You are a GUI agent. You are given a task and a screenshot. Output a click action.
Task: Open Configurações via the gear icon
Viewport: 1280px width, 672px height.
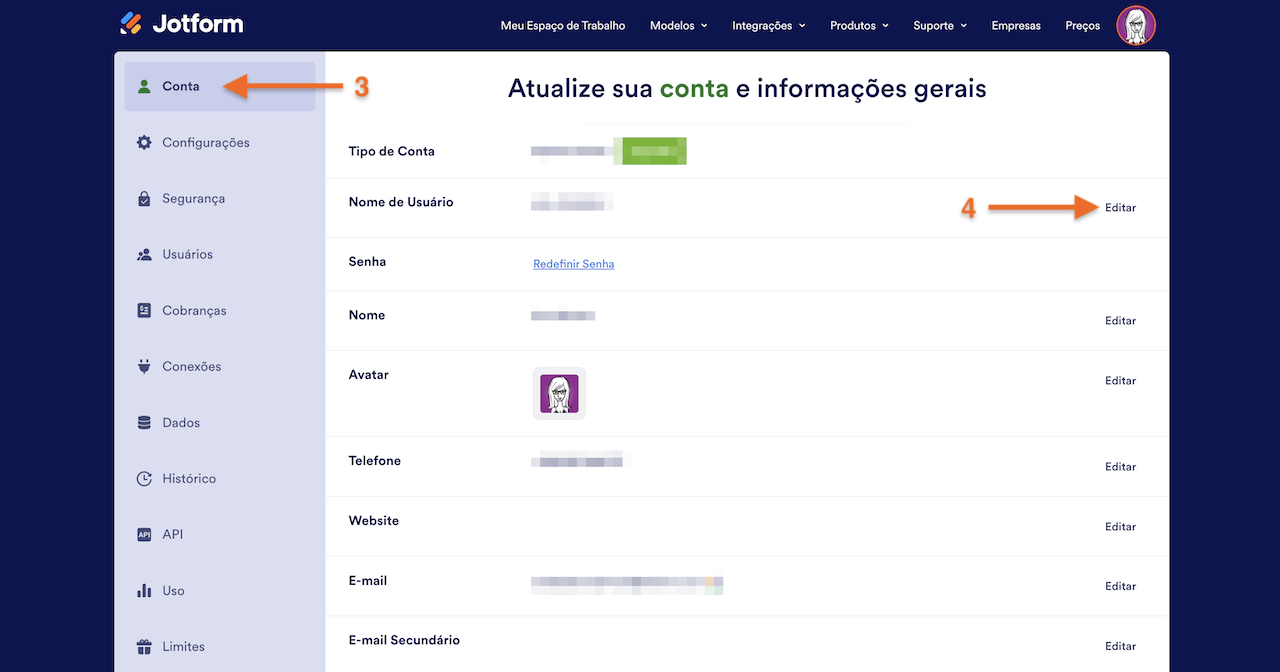coord(144,142)
